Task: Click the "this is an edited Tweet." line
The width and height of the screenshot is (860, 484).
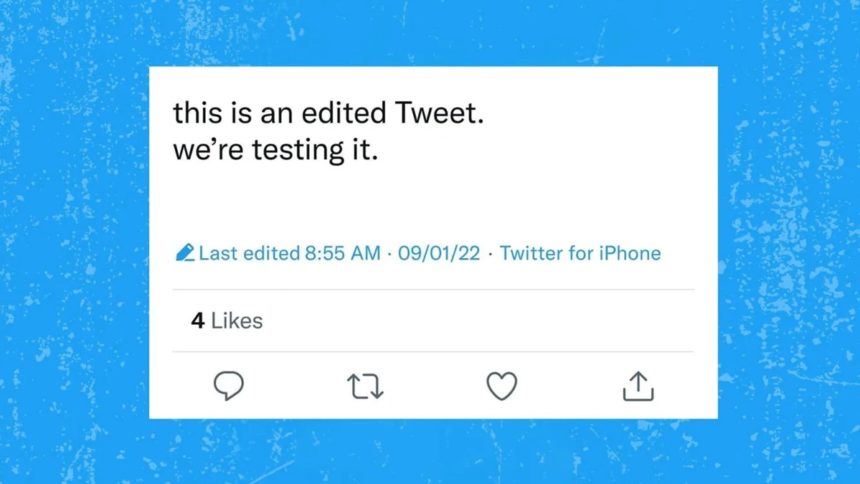Action: [x=329, y=112]
